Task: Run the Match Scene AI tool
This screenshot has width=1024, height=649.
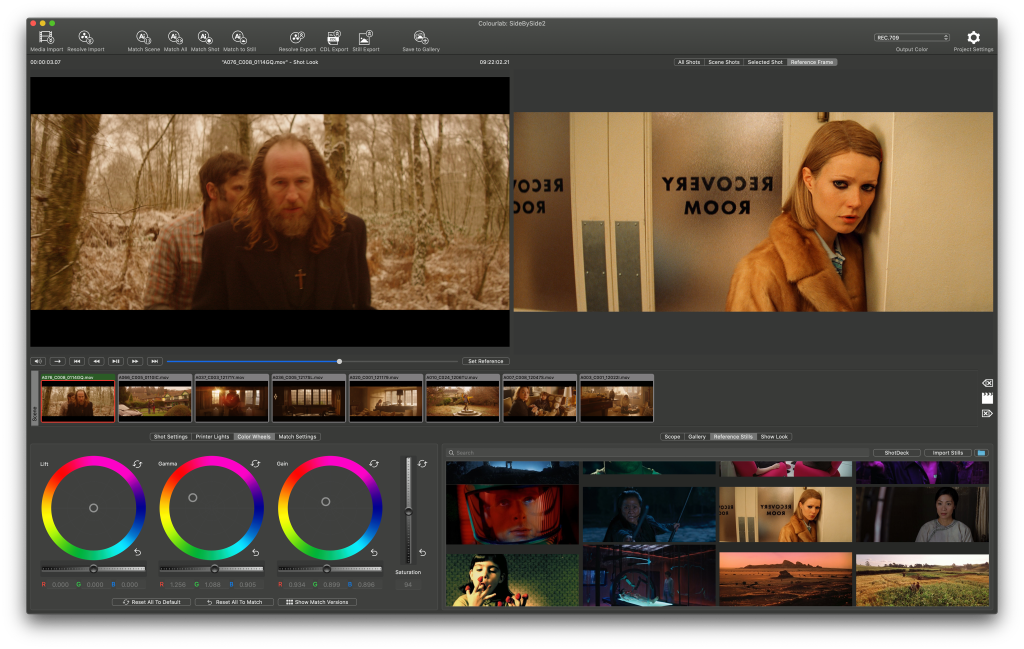Action: (143, 37)
